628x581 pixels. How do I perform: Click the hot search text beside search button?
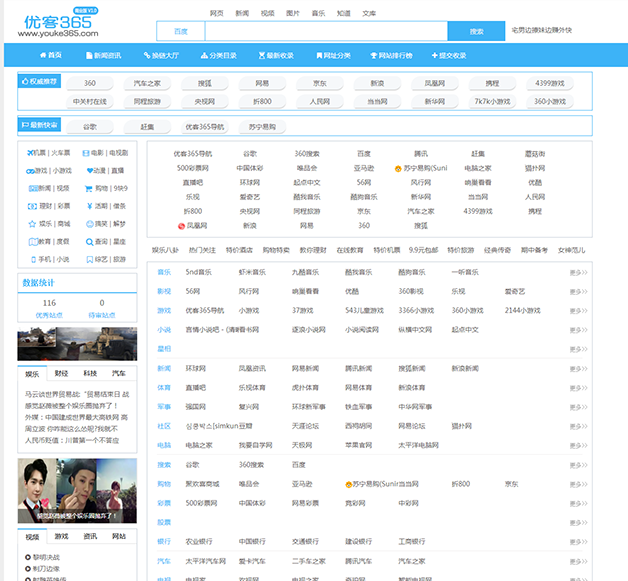(541, 30)
